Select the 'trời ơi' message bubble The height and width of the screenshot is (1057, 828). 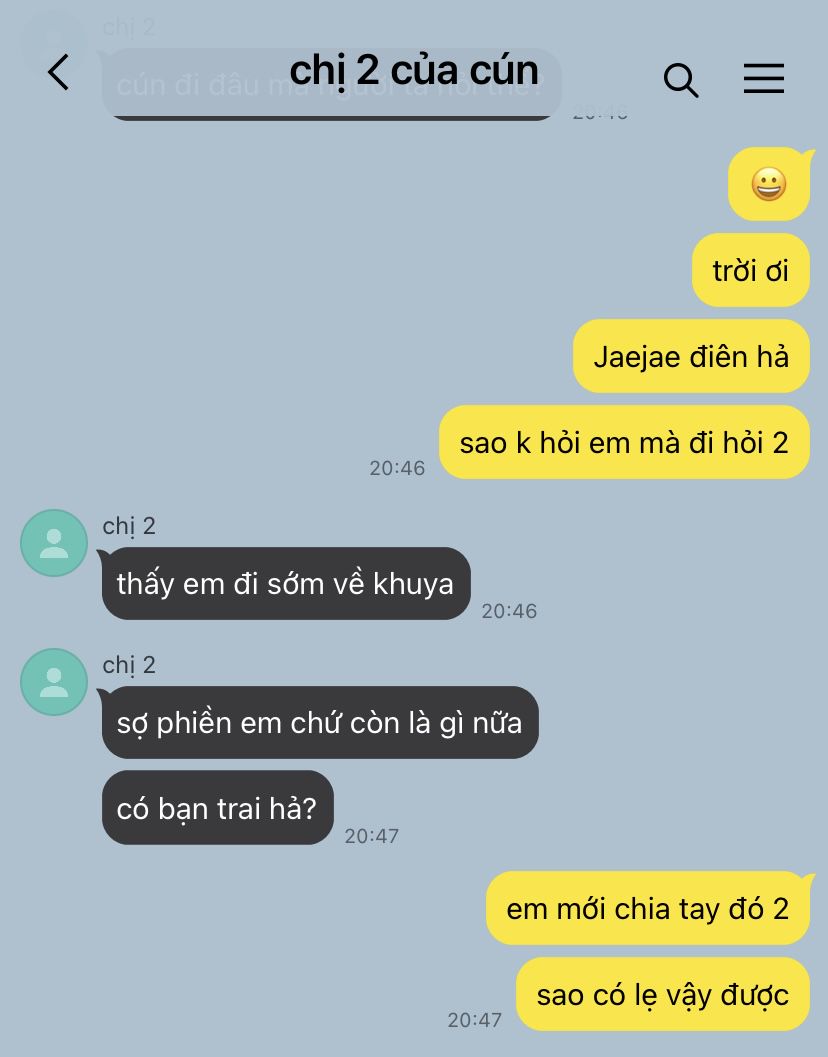pyautogui.click(x=750, y=270)
